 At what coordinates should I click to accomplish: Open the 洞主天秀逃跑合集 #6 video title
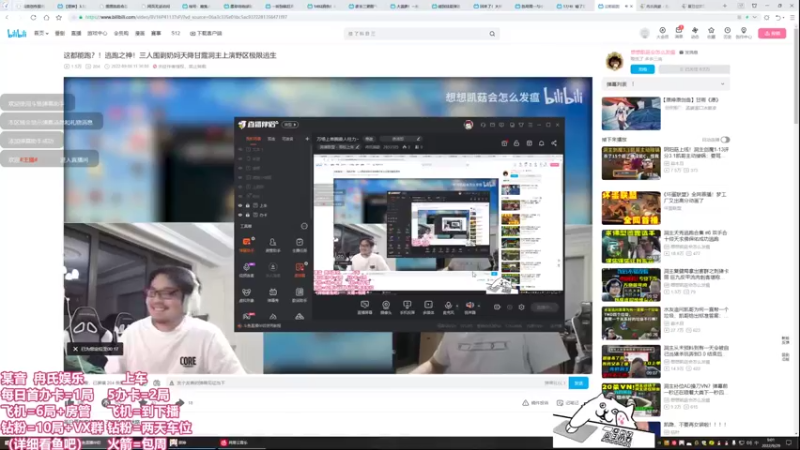click(x=695, y=236)
